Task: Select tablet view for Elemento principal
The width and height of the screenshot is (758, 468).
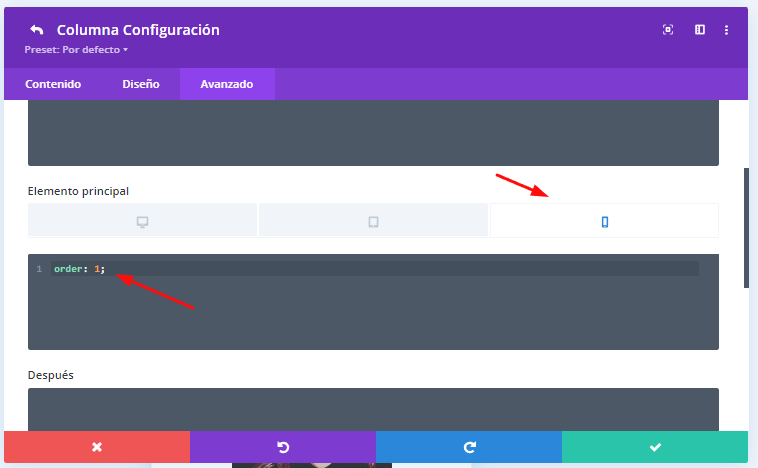Action: coord(373,221)
